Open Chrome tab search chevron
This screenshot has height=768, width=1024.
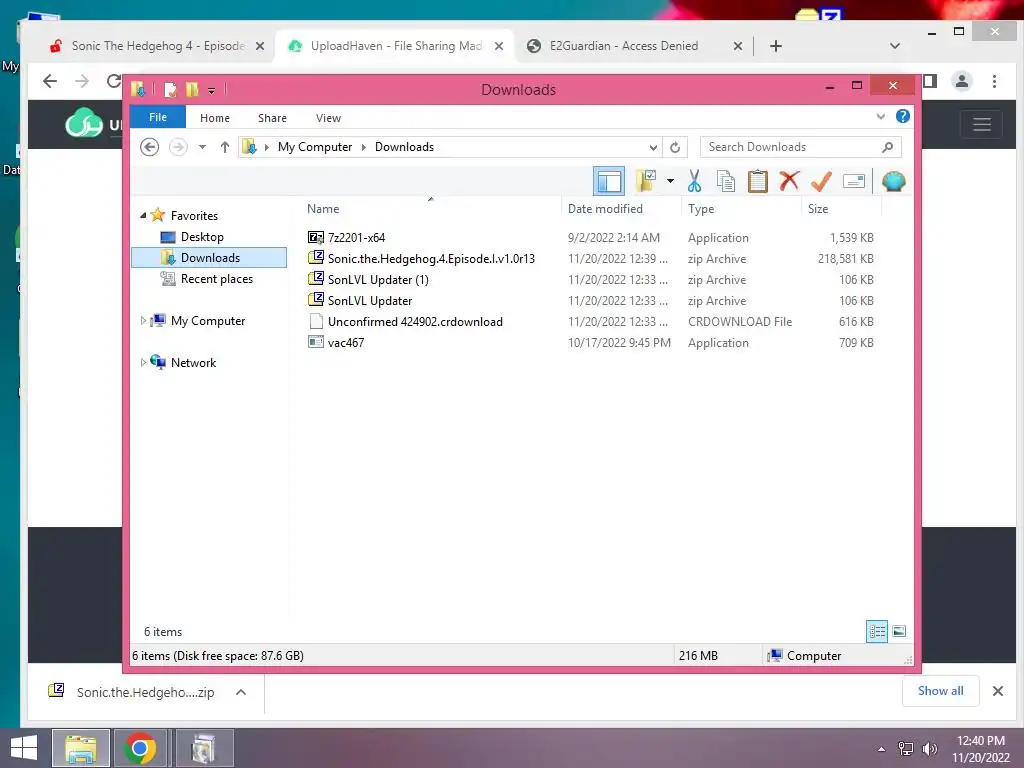click(x=895, y=46)
